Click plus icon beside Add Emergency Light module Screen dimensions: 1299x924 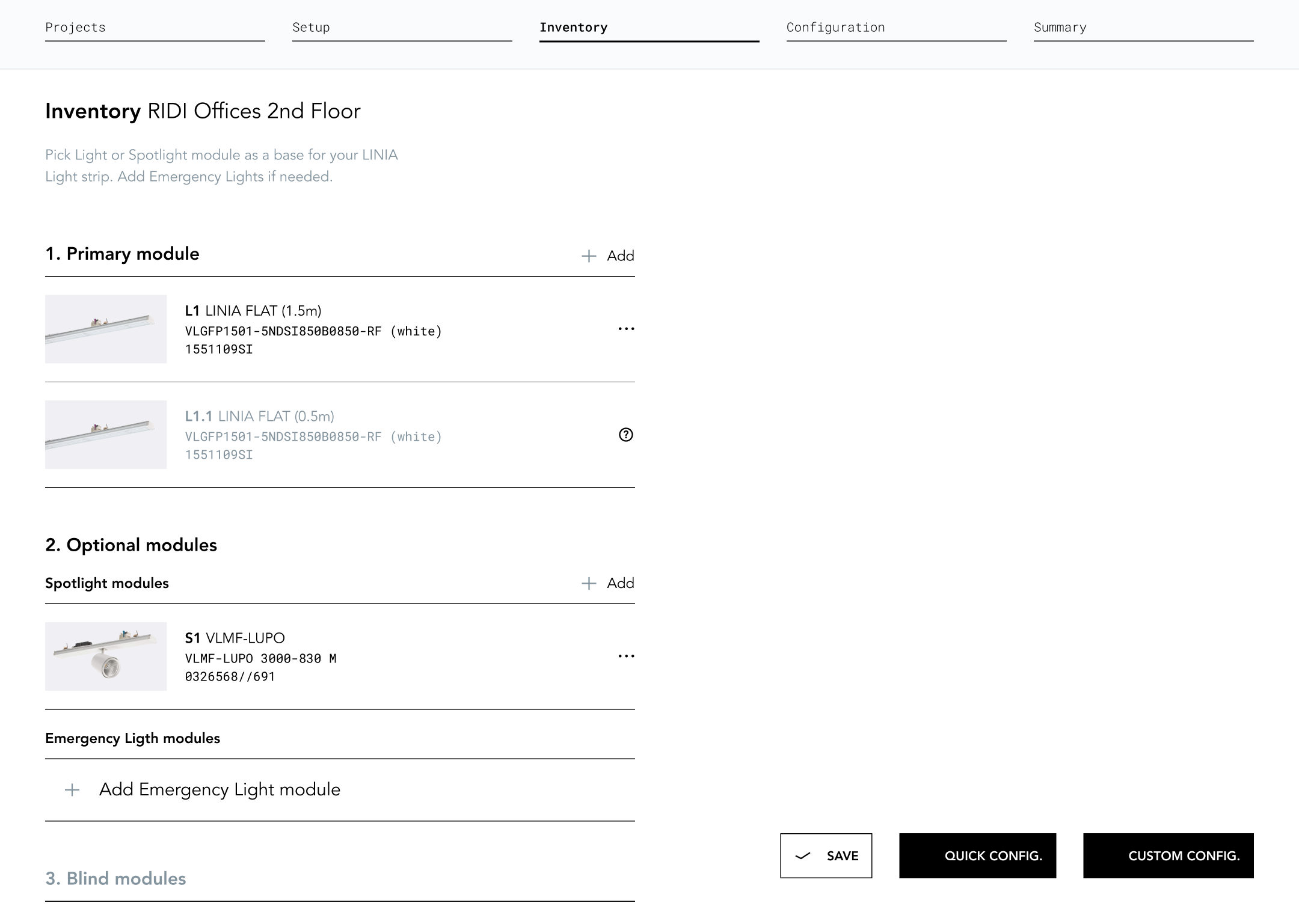[x=72, y=790]
